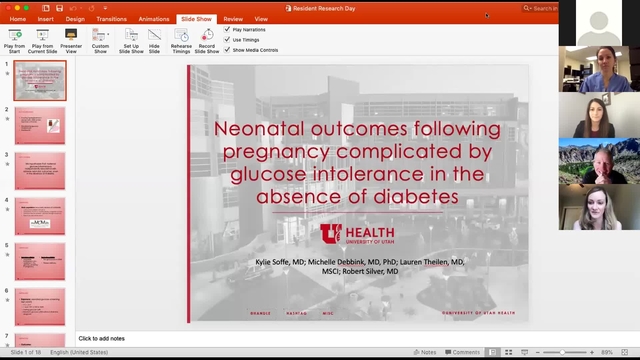Image resolution: width=640 pixels, height=360 pixels.
Task: Toggle the Play Narrations checkbox
Action: (227, 29)
